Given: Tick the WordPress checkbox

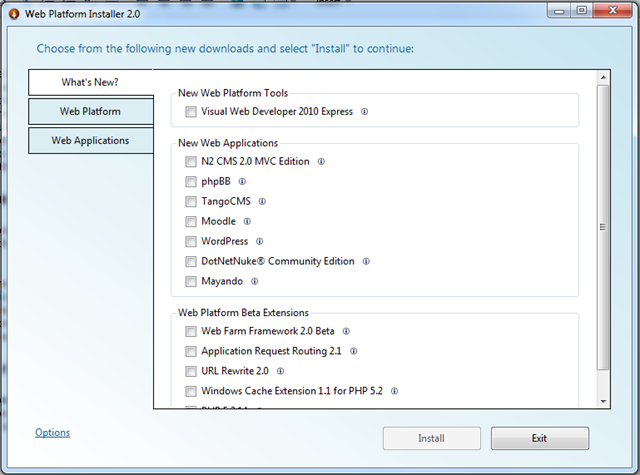Looking at the screenshot, I should click(191, 242).
